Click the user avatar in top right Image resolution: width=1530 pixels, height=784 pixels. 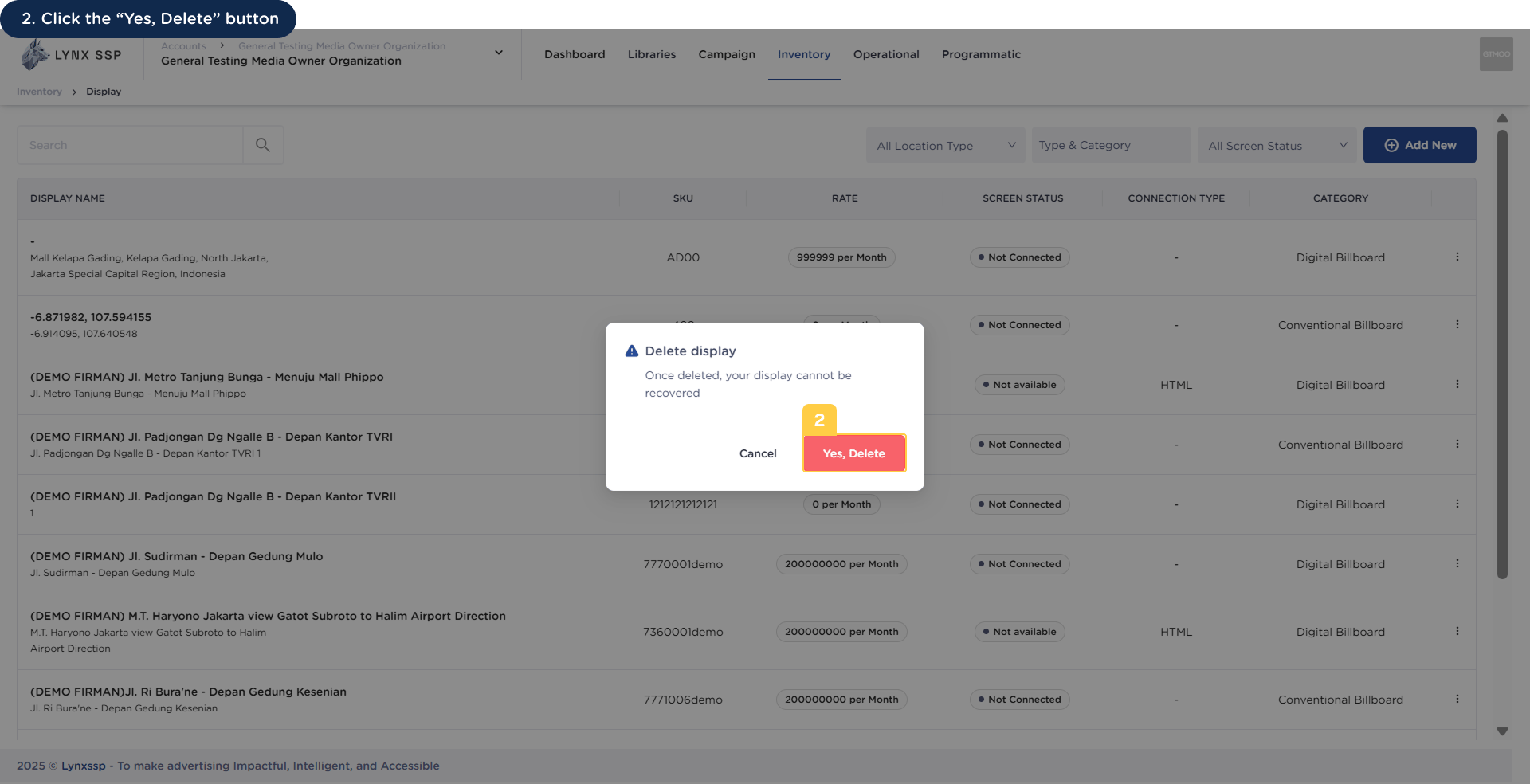(1496, 54)
